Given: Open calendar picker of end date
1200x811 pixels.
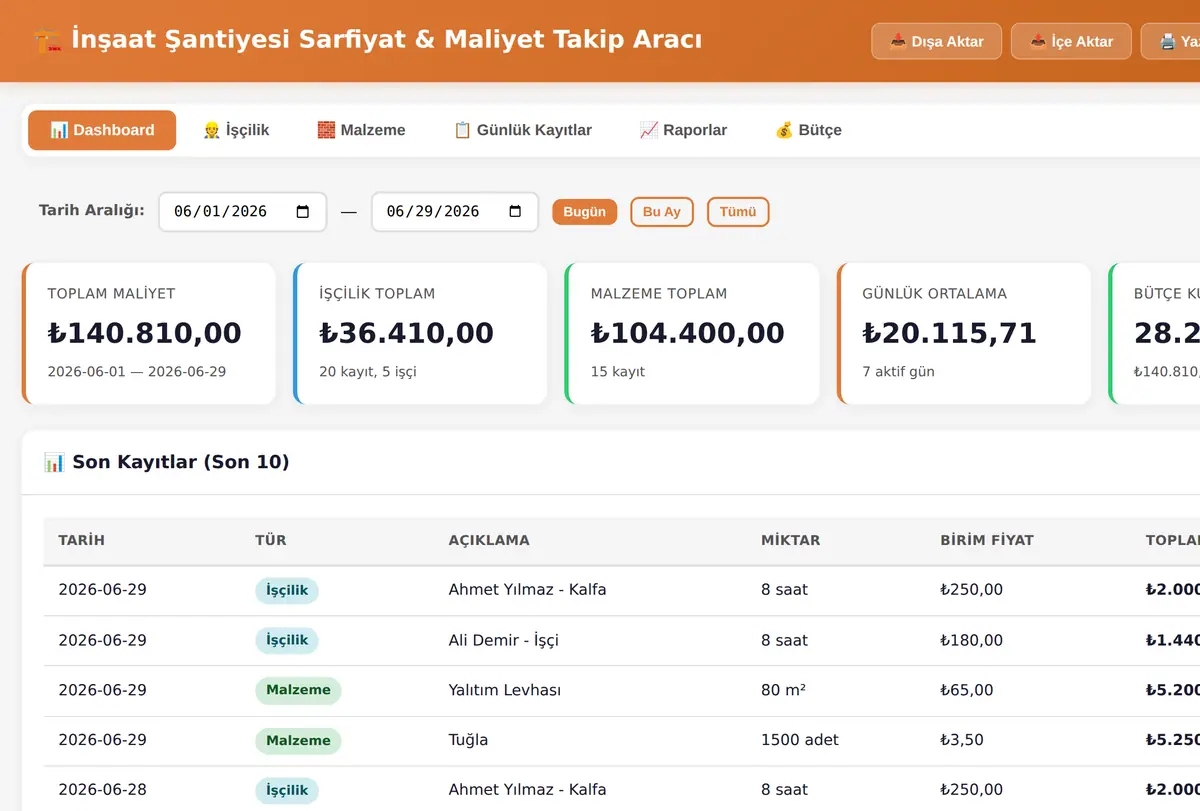Looking at the screenshot, I should point(515,212).
